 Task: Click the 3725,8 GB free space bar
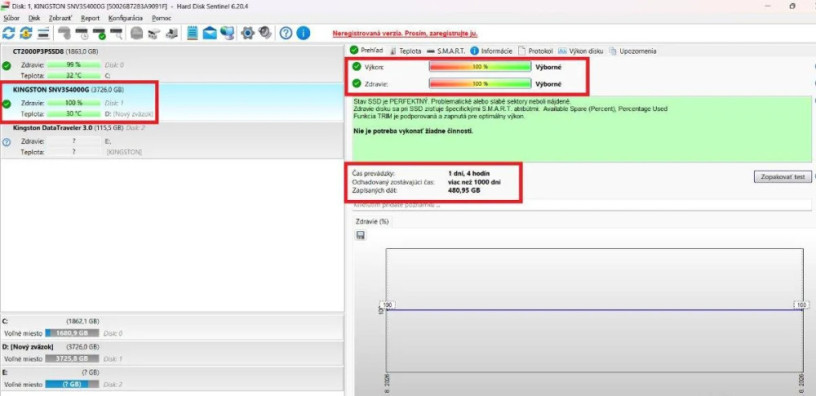(72, 359)
